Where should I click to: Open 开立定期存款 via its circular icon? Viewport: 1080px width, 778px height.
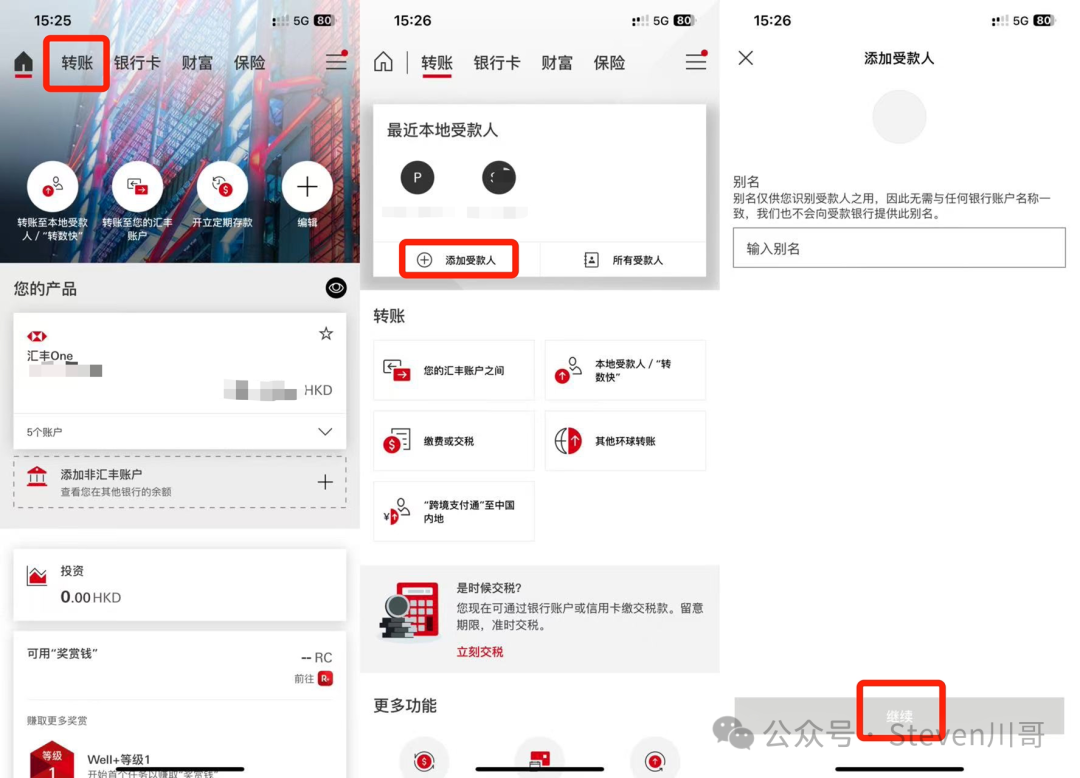[x=222, y=187]
